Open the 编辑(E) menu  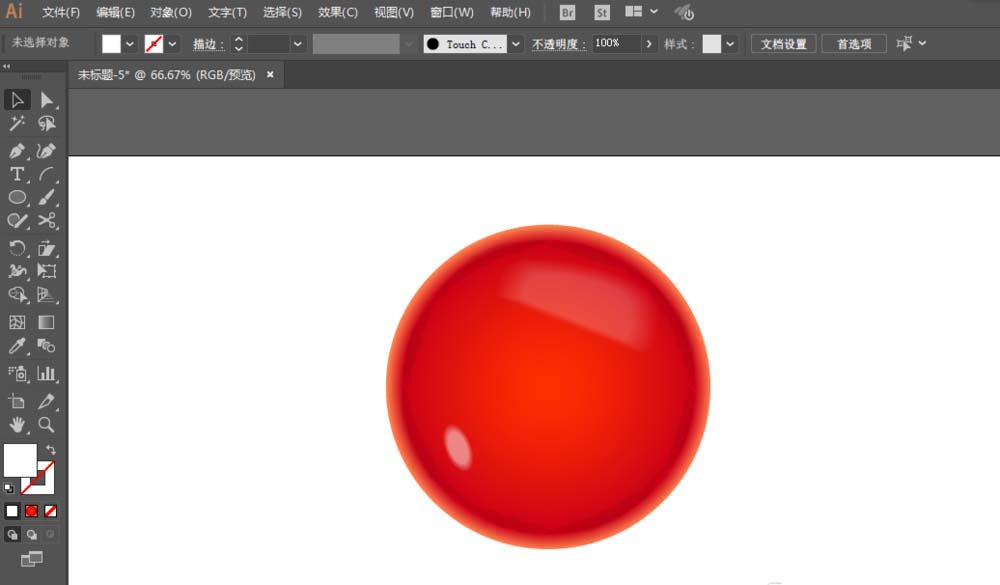[115, 12]
